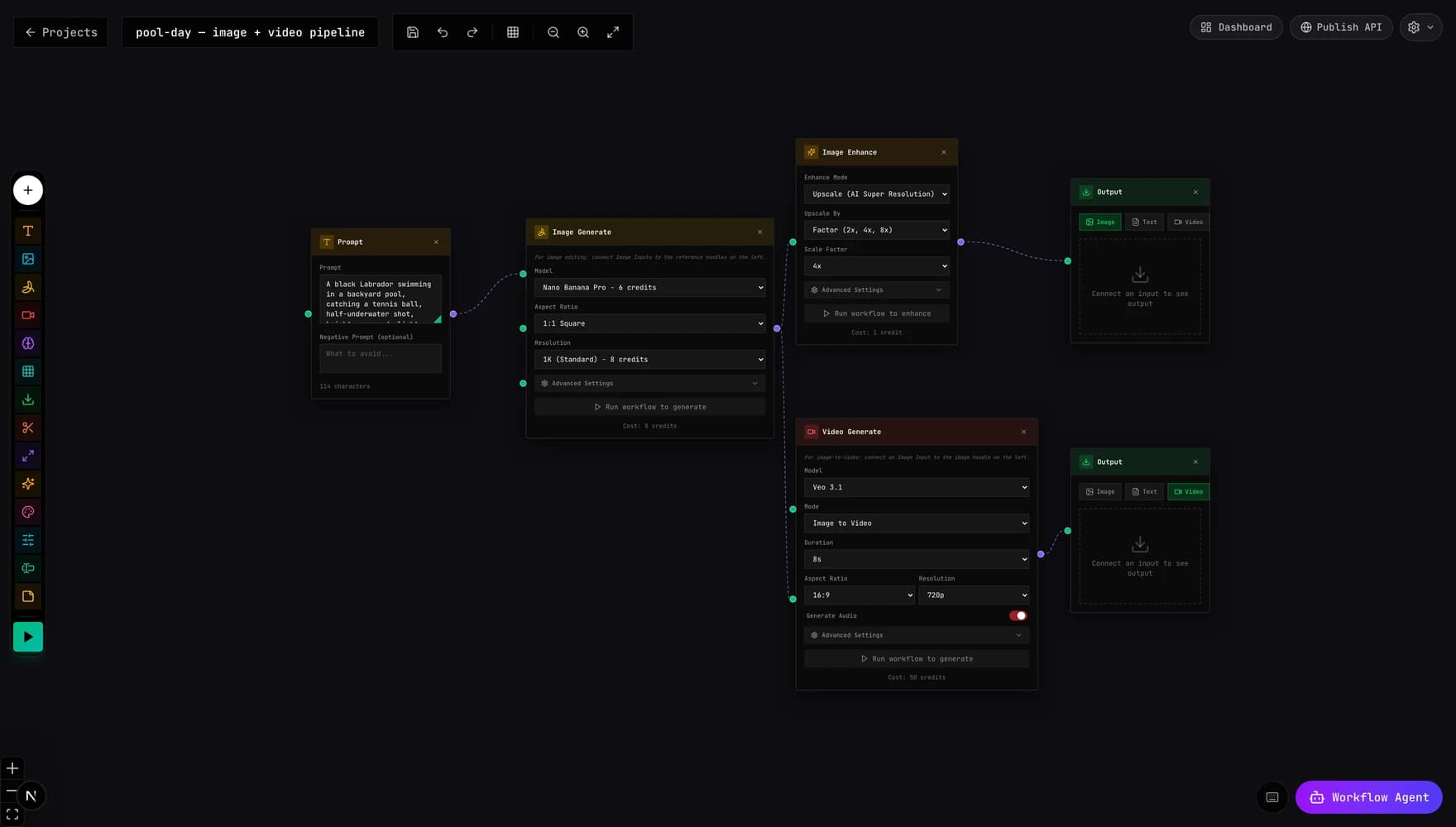The height and width of the screenshot is (827, 1456).
Task: Select the purple resize arrows tool
Action: point(28,456)
